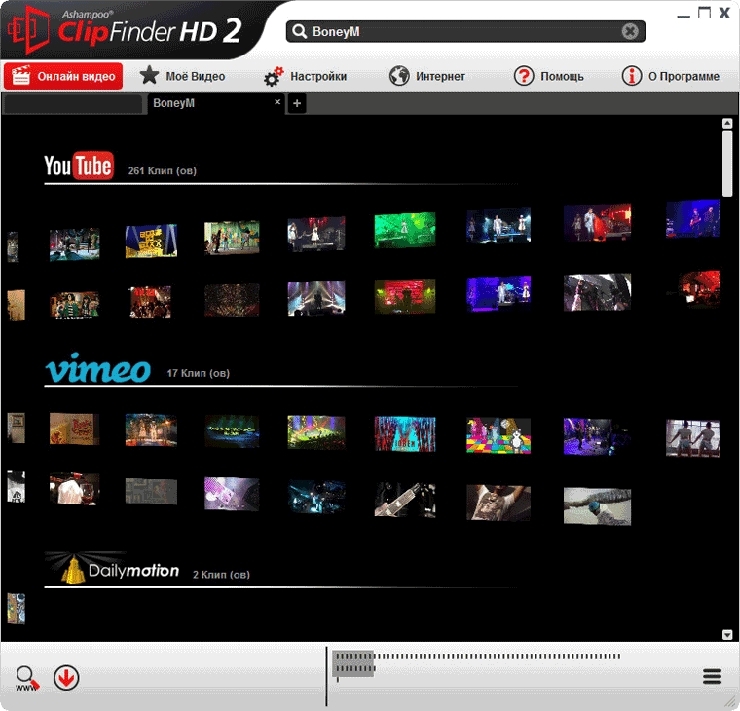Open the guitar neck Vimeo thumbnail
Screen dimensions: 740x711
click(x=405, y=500)
